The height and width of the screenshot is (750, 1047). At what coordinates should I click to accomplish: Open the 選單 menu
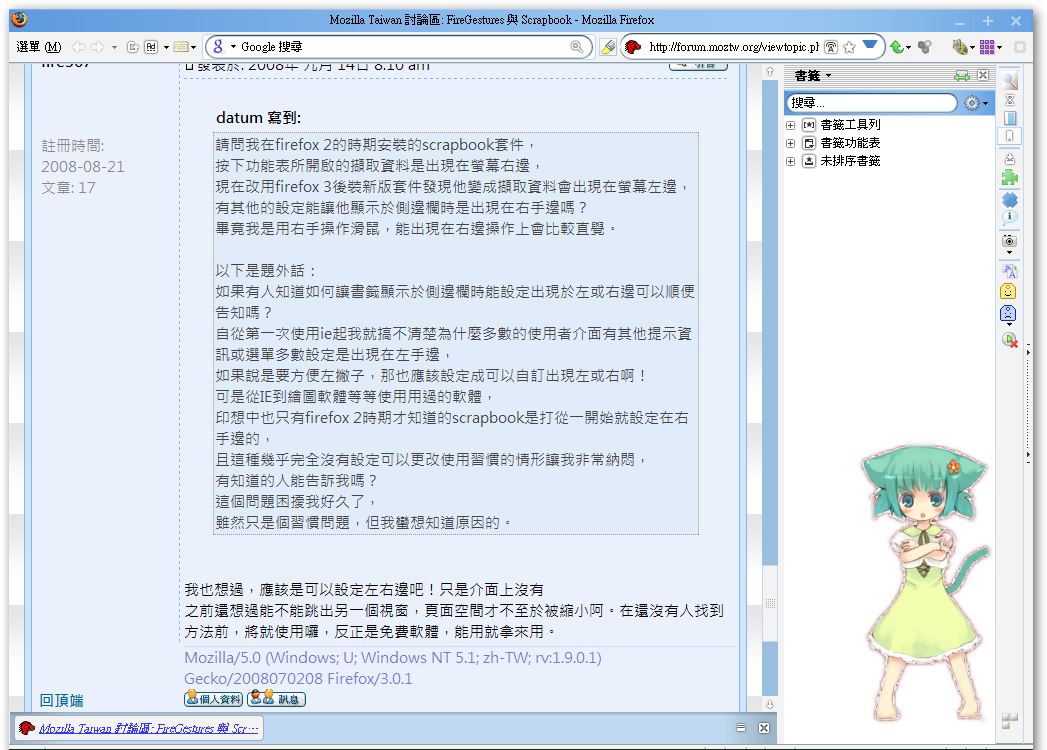pos(38,47)
